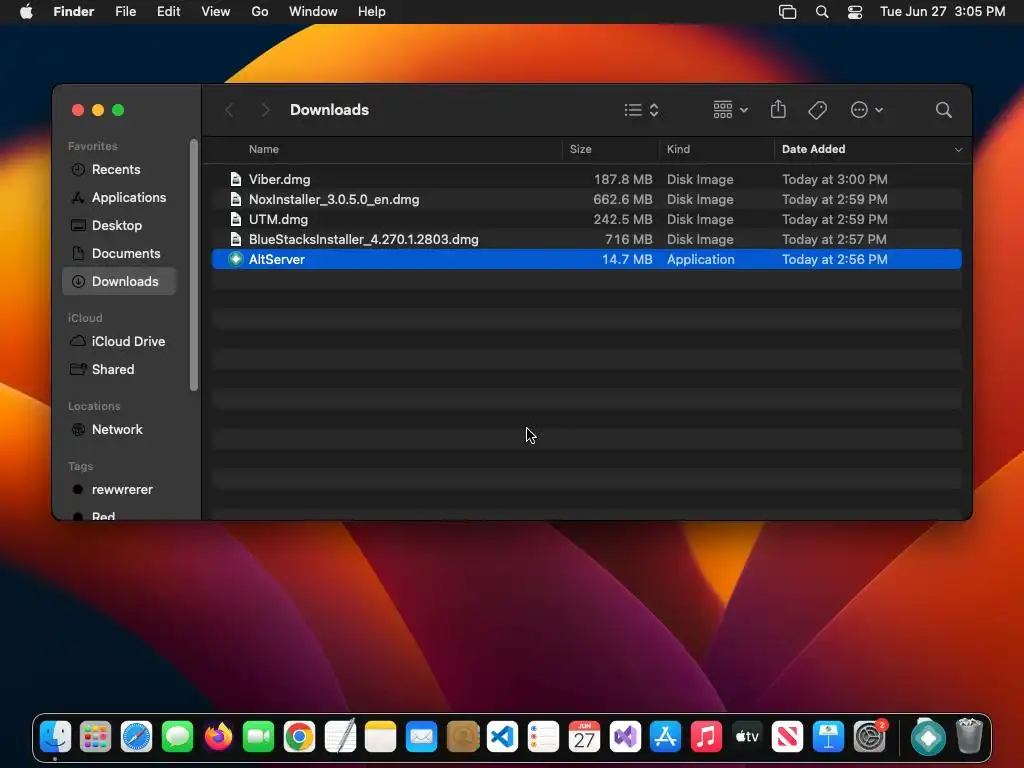Select the AltServer application row
Screen dimensions: 1024x768
pos(586,259)
